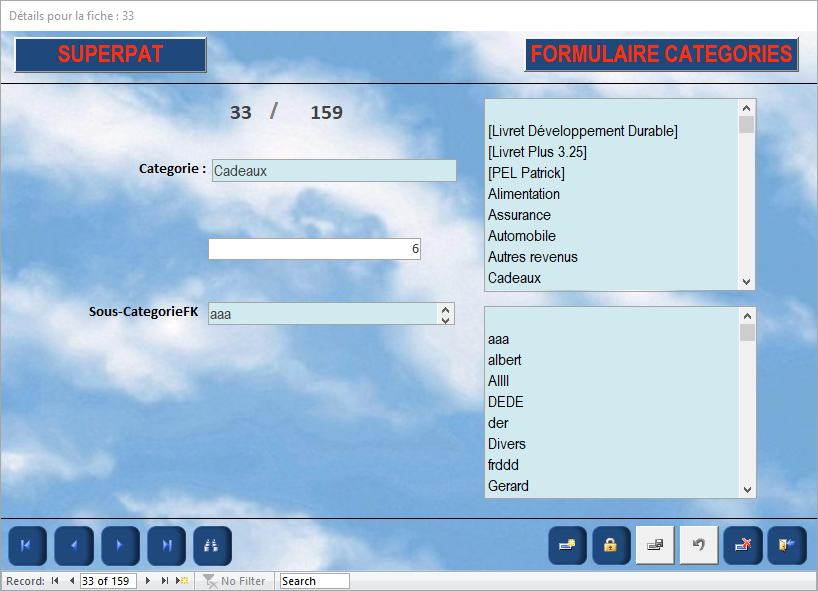Select Divers in sub-categories list

point(612,444)
